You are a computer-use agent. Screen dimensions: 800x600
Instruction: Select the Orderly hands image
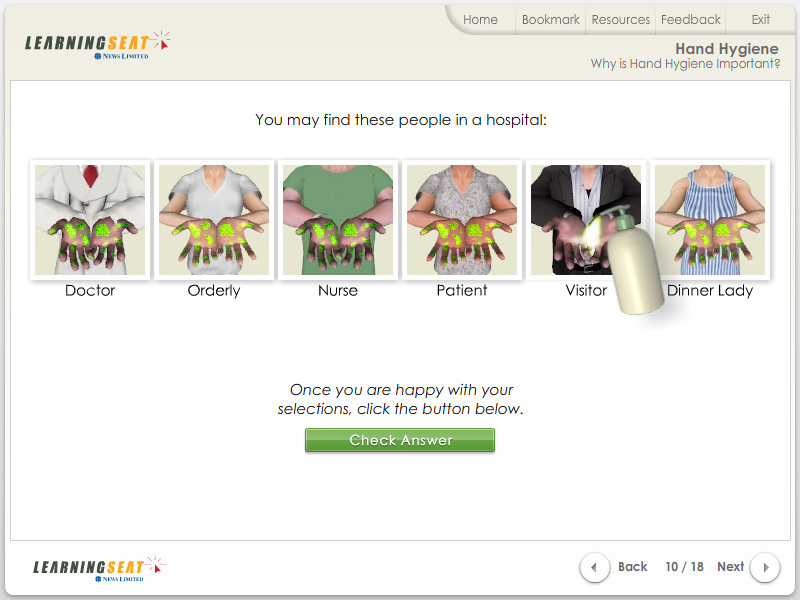tap(214, 220)
